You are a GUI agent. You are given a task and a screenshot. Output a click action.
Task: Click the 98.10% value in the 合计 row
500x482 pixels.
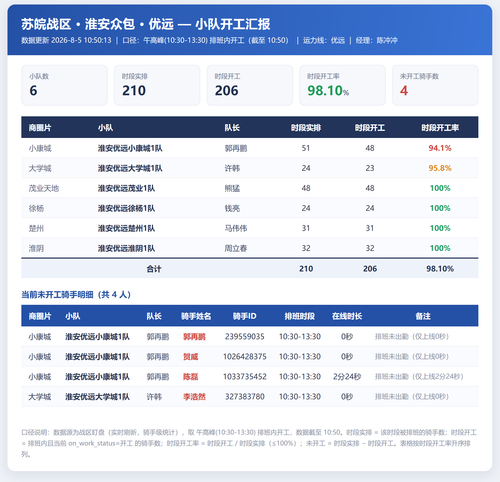pos(440,269)
